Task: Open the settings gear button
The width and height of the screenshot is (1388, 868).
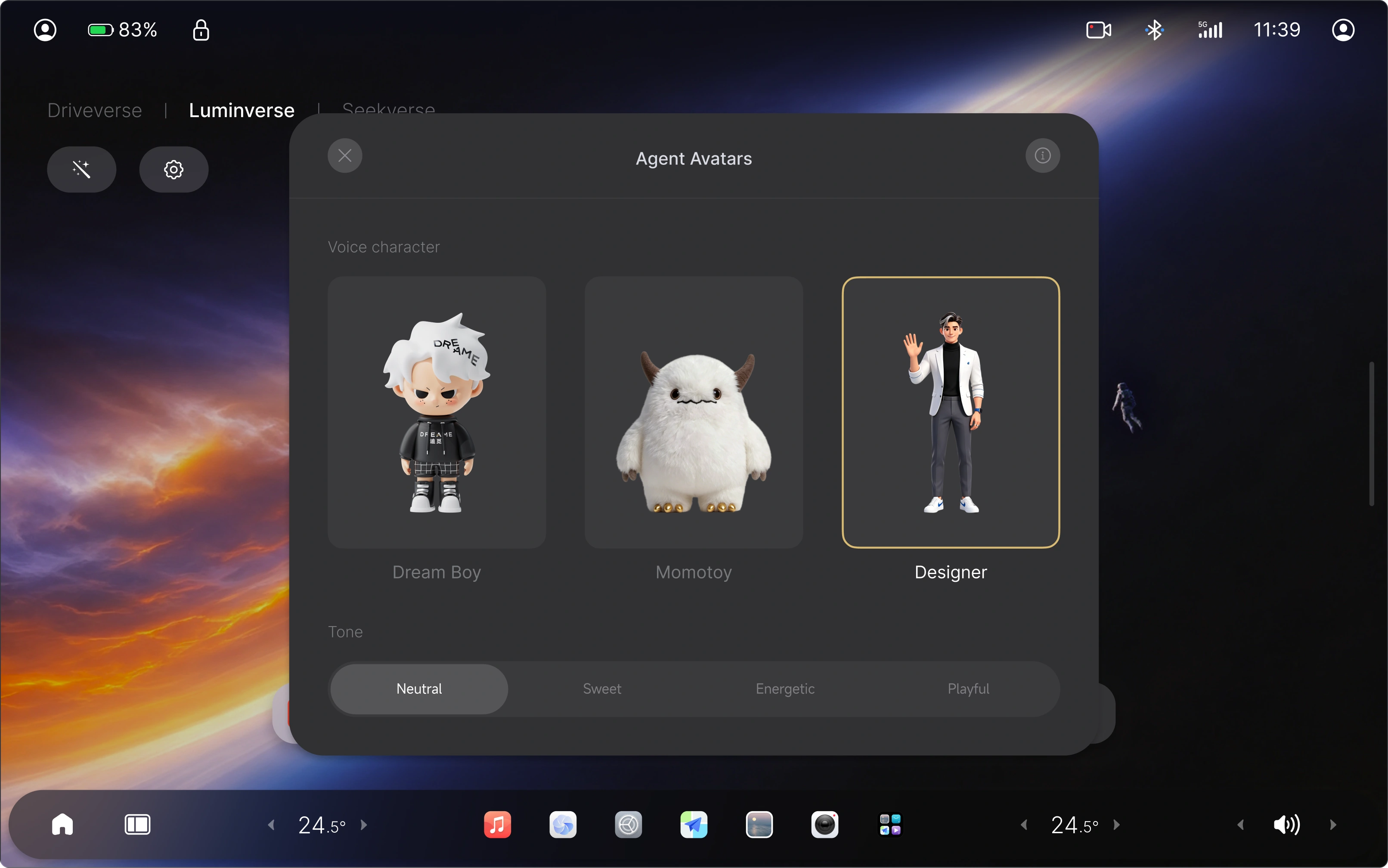Action: 173,170
